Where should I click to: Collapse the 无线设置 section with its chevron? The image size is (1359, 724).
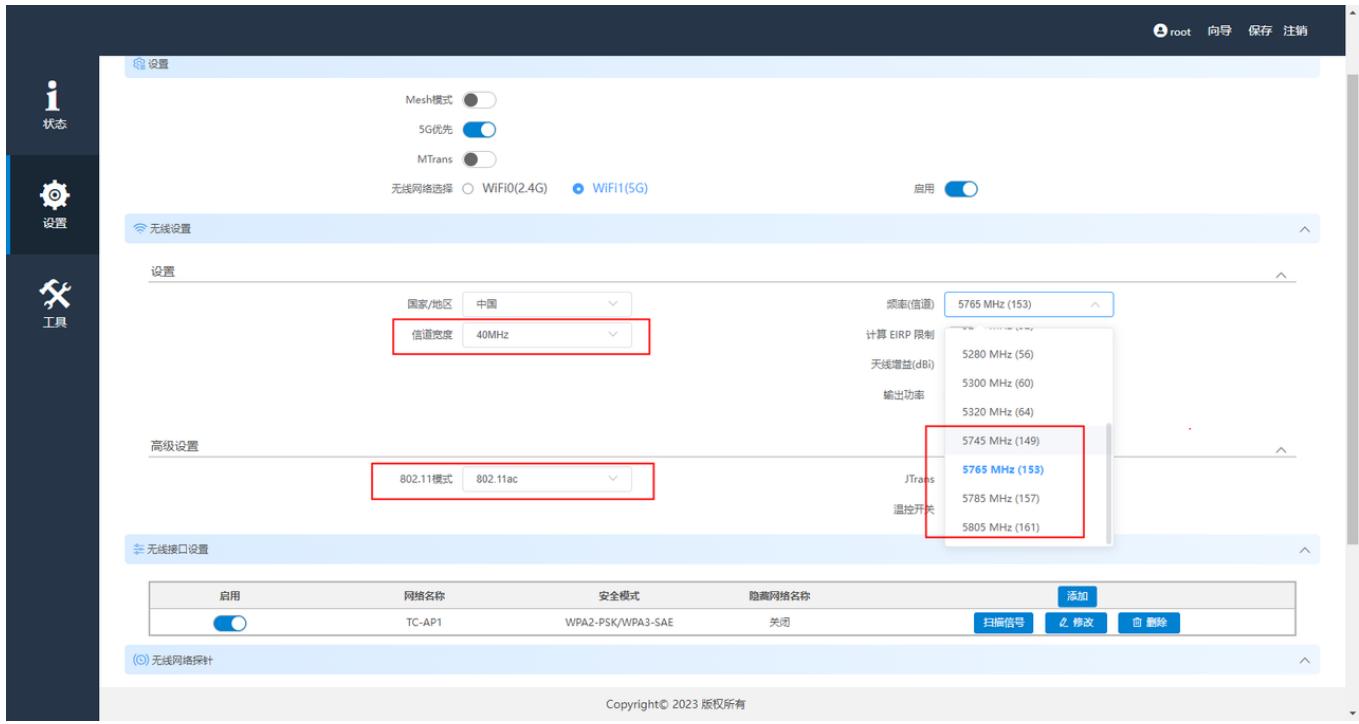pyautogui.click(x=1303, y=230)
